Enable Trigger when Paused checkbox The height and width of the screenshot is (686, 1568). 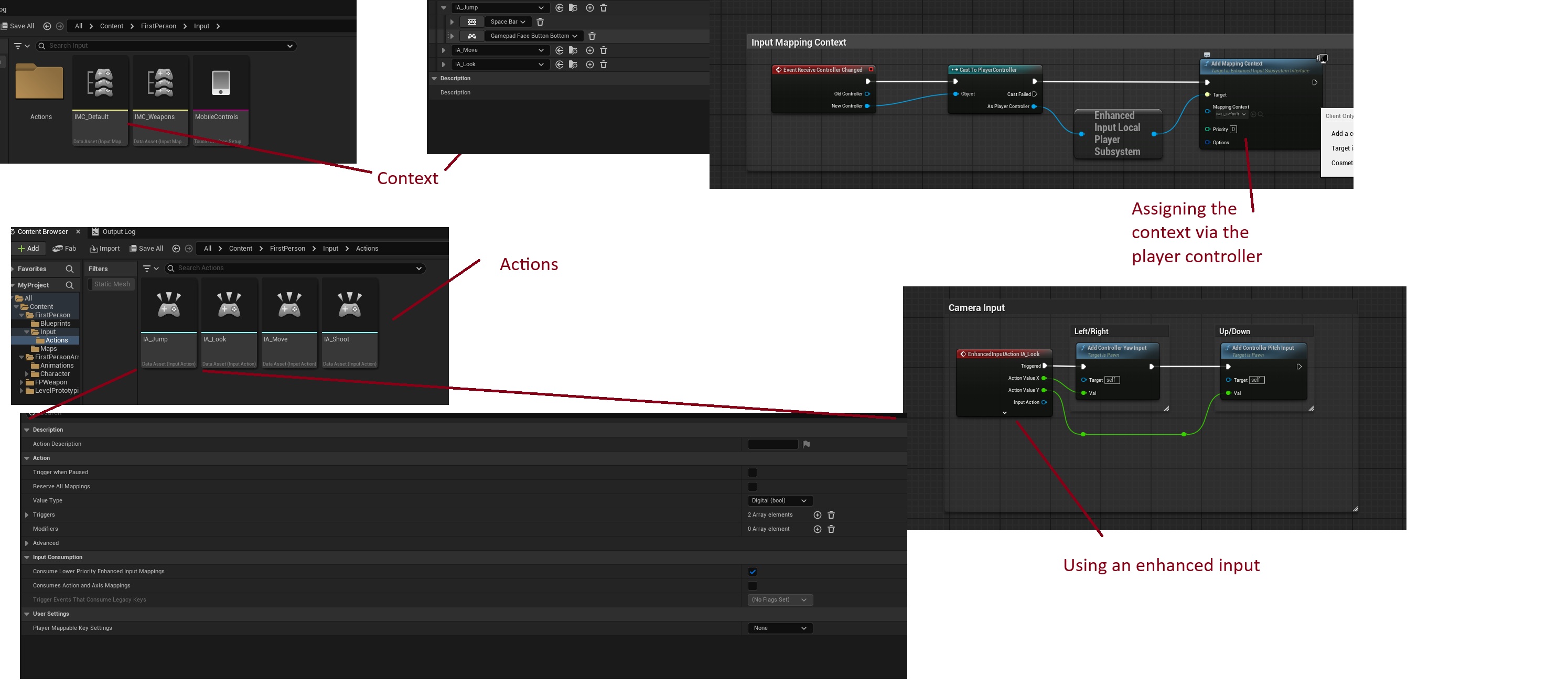click(x=753, y=473)
